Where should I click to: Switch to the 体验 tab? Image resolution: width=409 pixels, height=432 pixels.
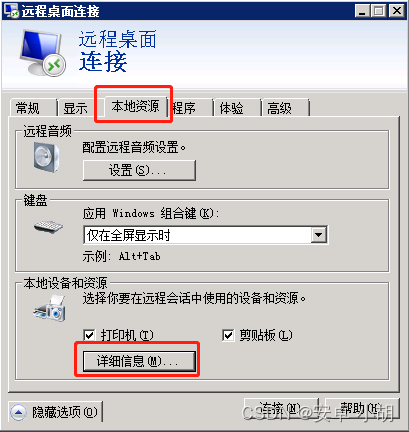(236, 108)
